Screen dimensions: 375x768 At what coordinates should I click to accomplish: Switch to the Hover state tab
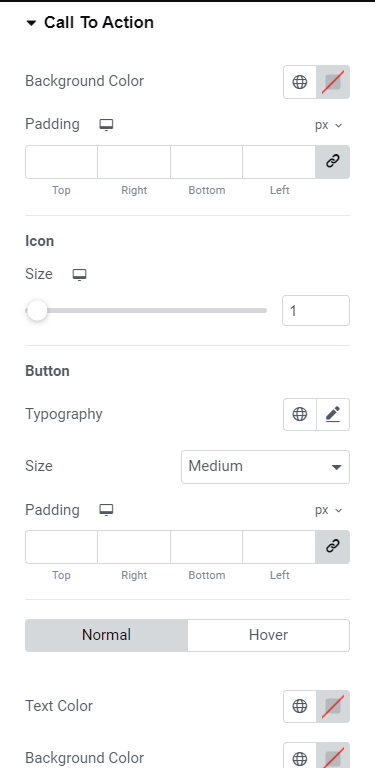click(x=268, y=635)
